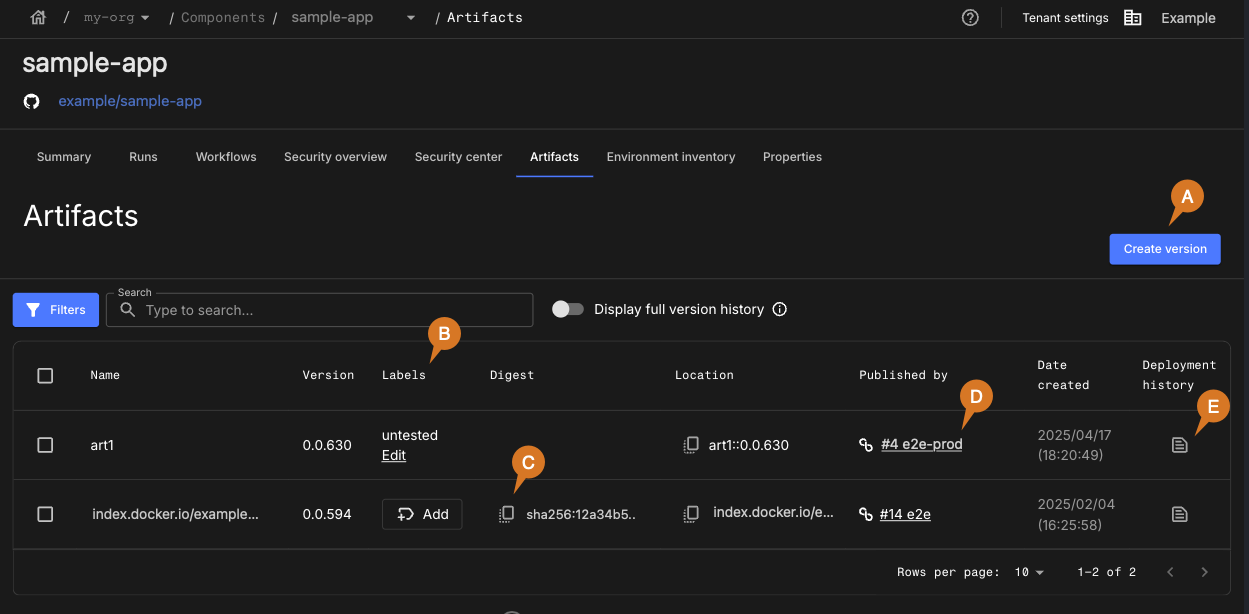Check the index.docker.io row checkbox
Screen dimensions: 1249x614
45,514
